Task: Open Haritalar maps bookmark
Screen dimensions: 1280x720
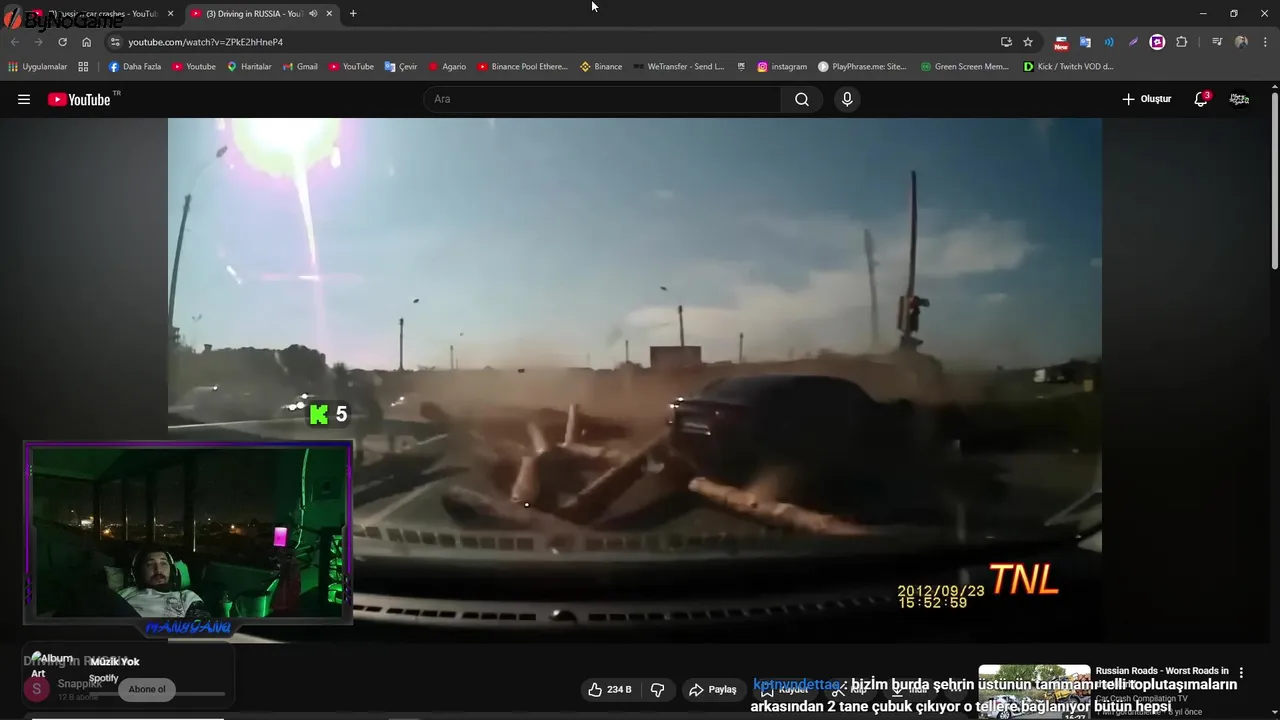Action: coord(249,67)
